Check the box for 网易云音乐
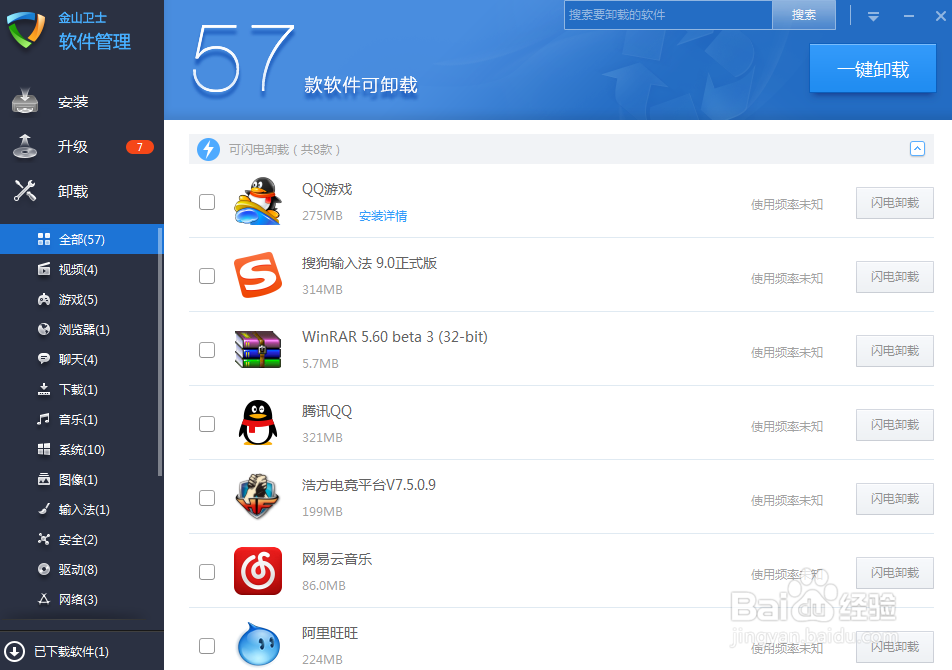The height and width of the screenshot is (670, 952). pos(207,572)
